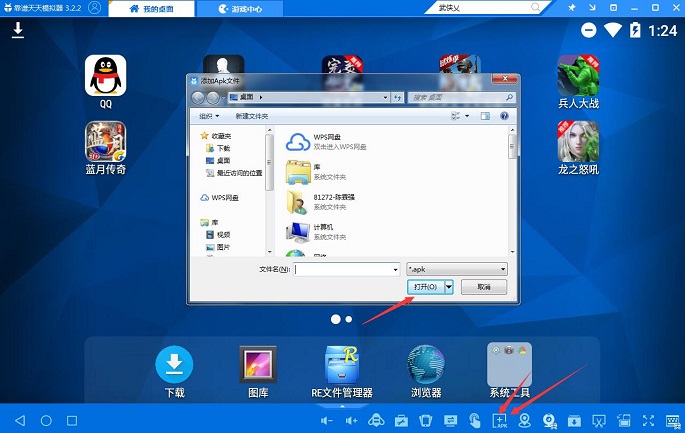This screenshot has width=685, height=433.
Task: Click the download arrow at the screen's top-left
Action: [17, 30]
